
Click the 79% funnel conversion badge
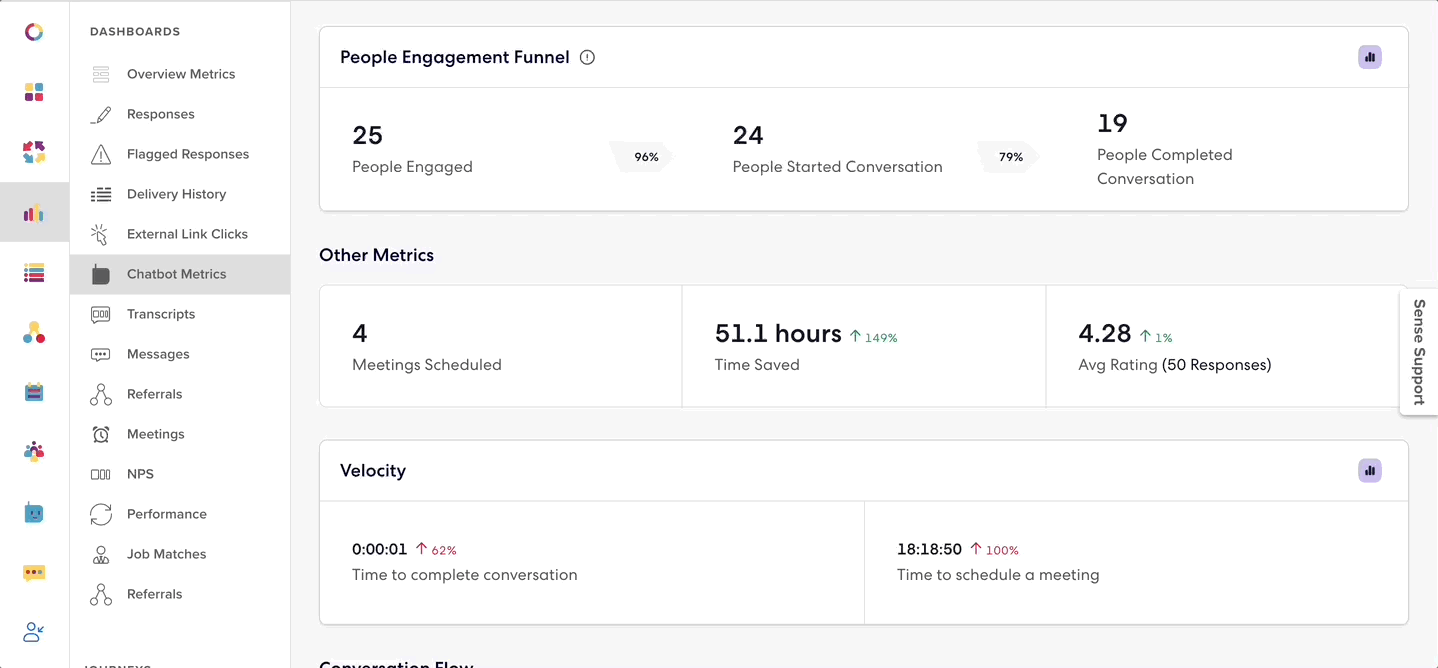point(1008,157)
